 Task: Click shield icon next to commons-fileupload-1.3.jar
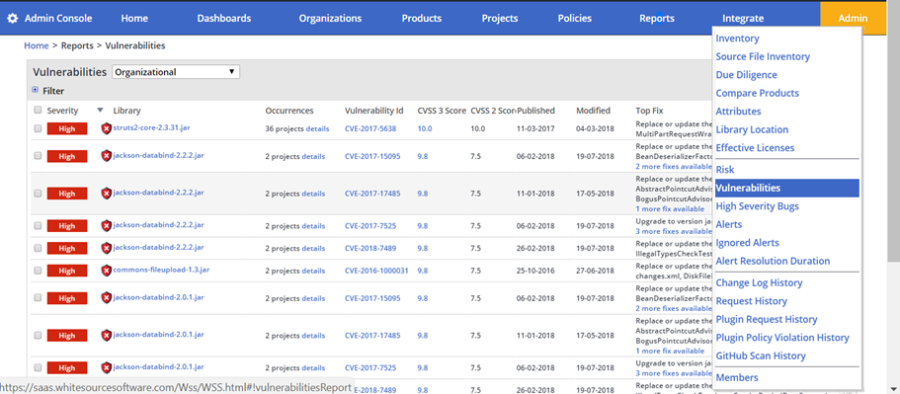pyautogui.click(x=106, y=270)
